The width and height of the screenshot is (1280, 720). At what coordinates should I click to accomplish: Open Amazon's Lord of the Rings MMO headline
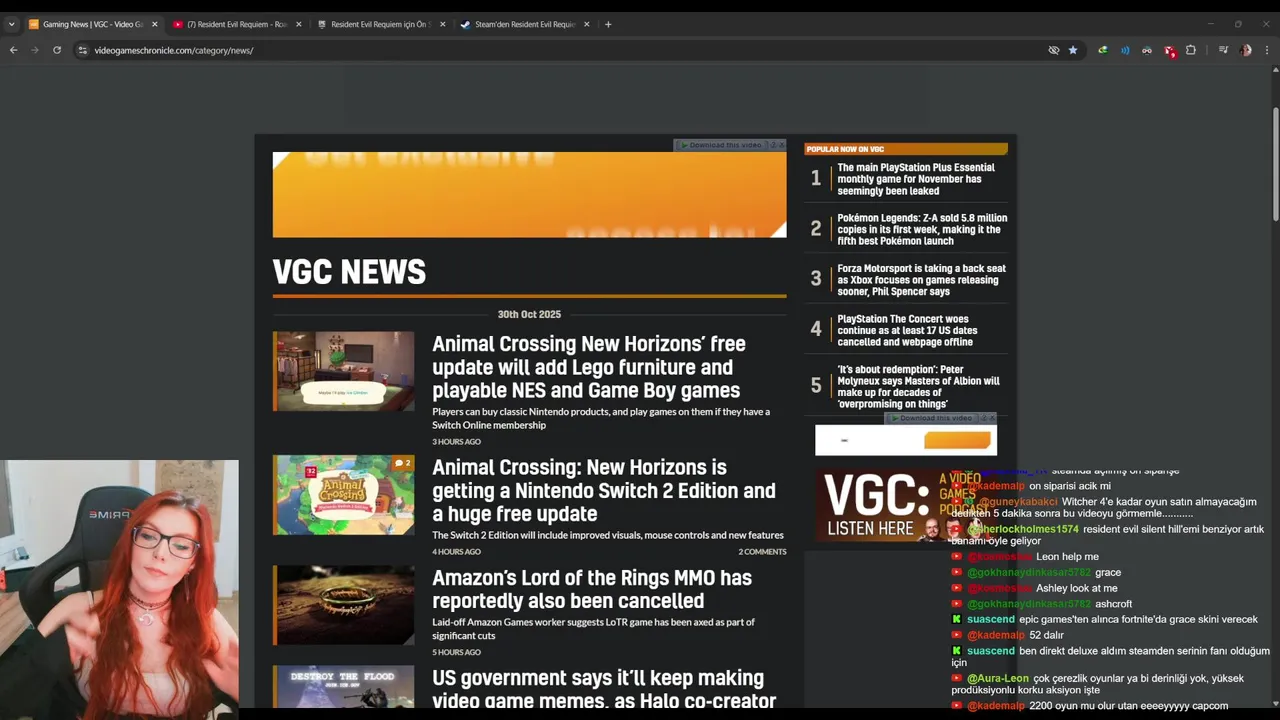(x=592, y=589)
